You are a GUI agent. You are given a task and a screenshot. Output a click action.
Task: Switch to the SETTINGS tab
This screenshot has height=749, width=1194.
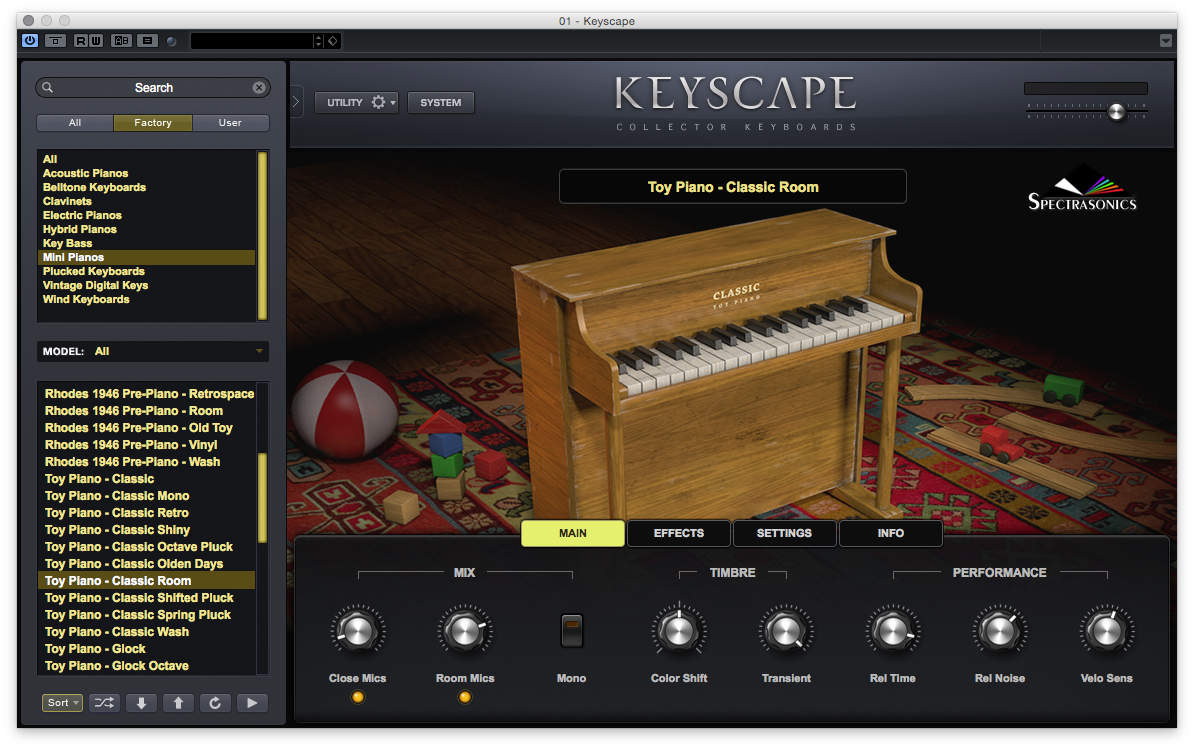tap(784, 533)
